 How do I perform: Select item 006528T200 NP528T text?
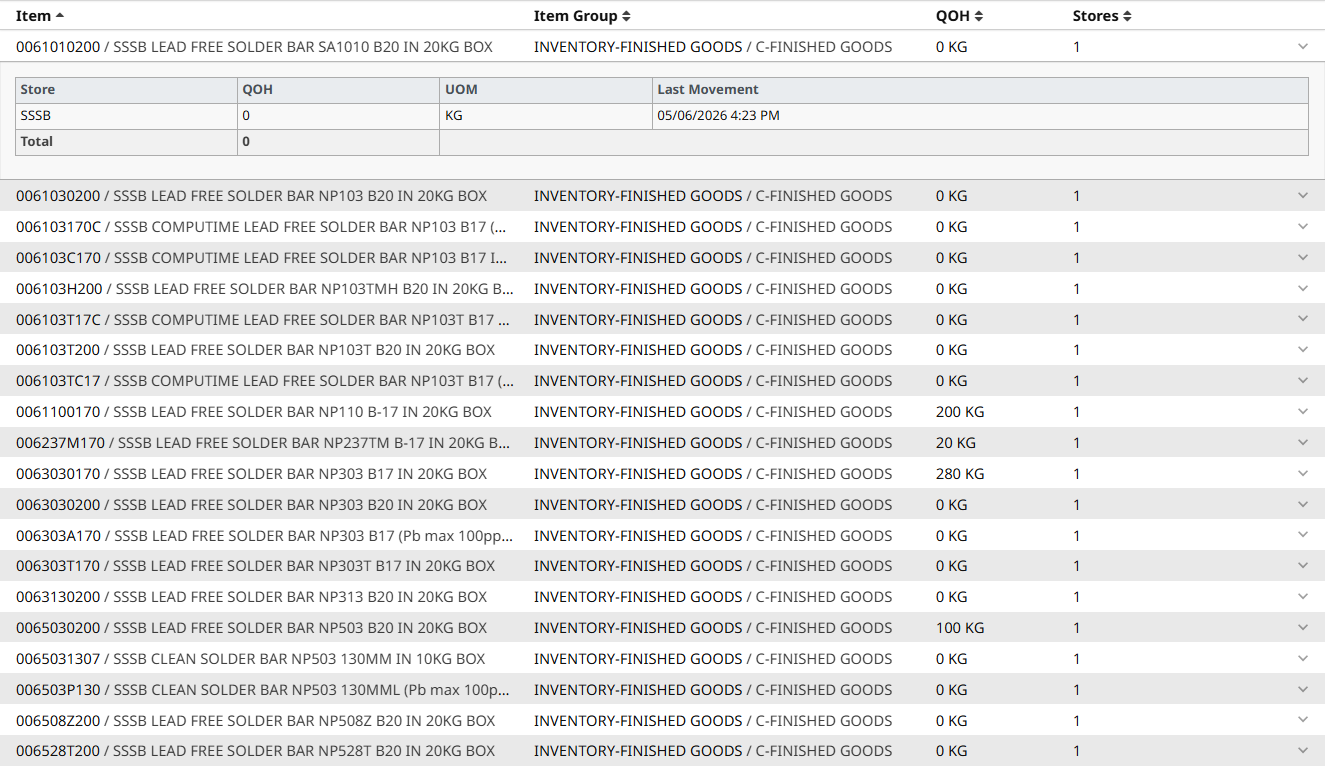point(255,751)
